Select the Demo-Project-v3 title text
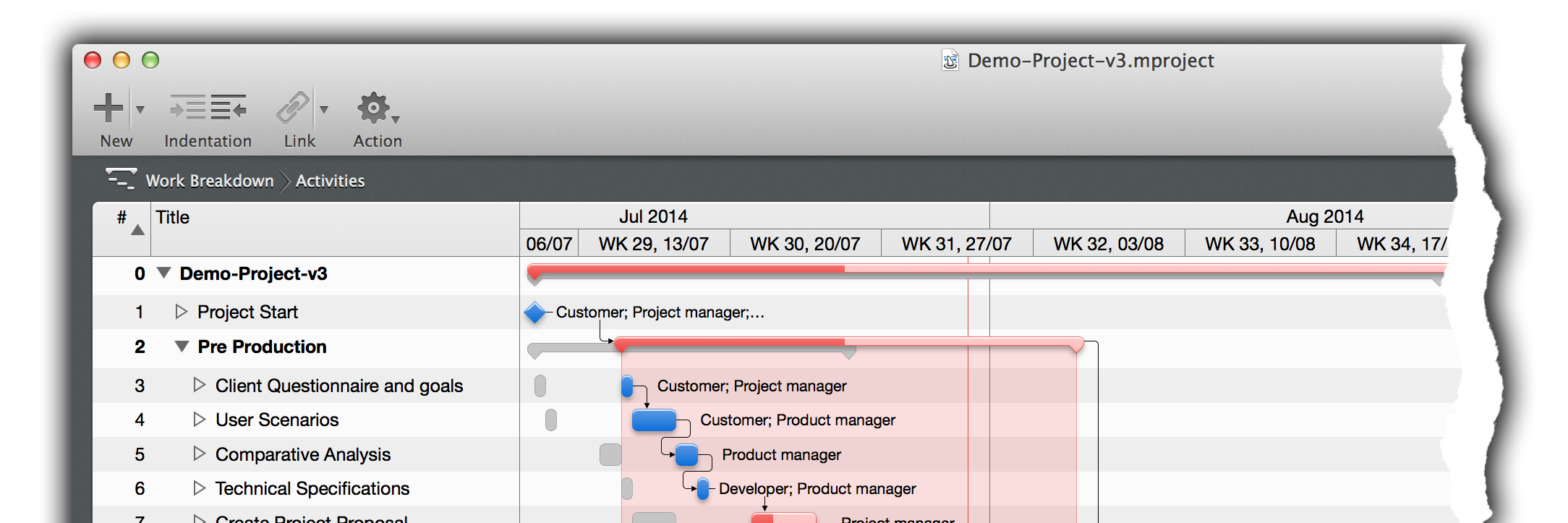Viewport: 1568px width, 523px height. (x=253, y=274)
